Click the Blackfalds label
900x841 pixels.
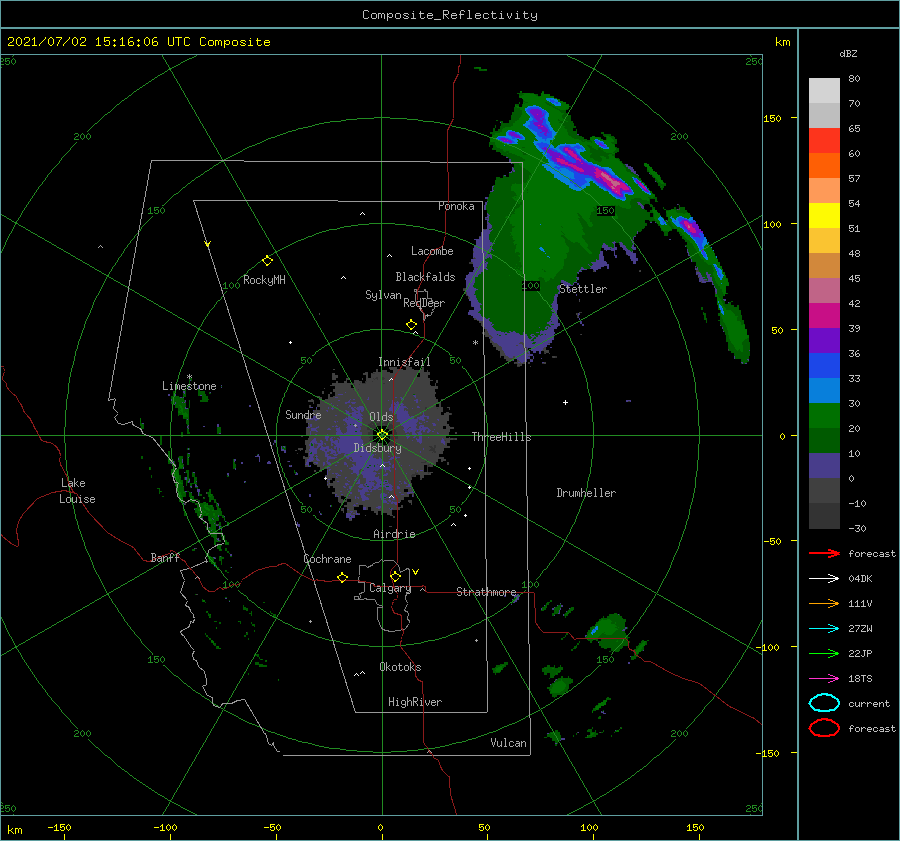pyautogui.click(x=425, y=277)
